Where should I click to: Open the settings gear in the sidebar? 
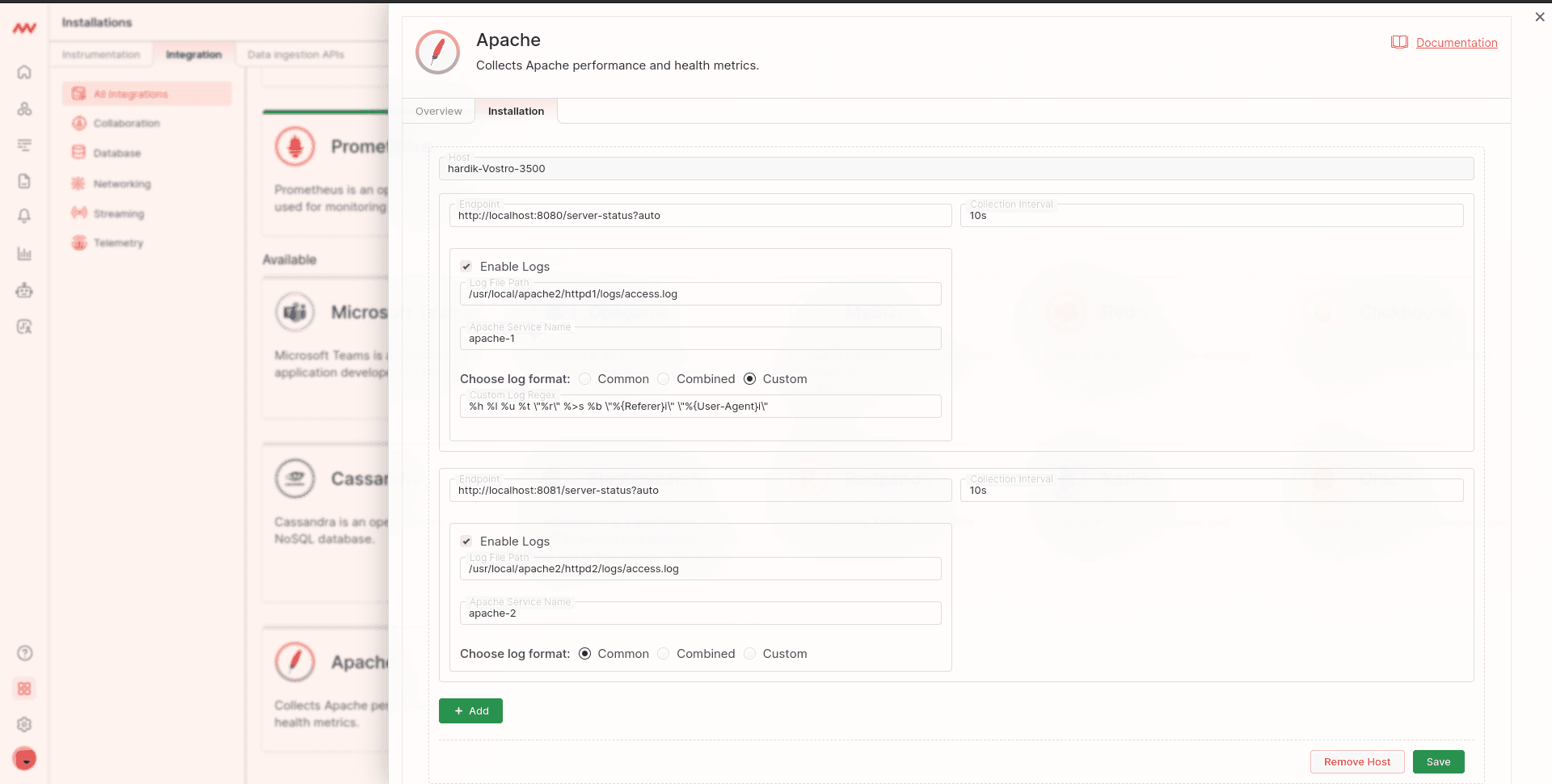(24, 724)
